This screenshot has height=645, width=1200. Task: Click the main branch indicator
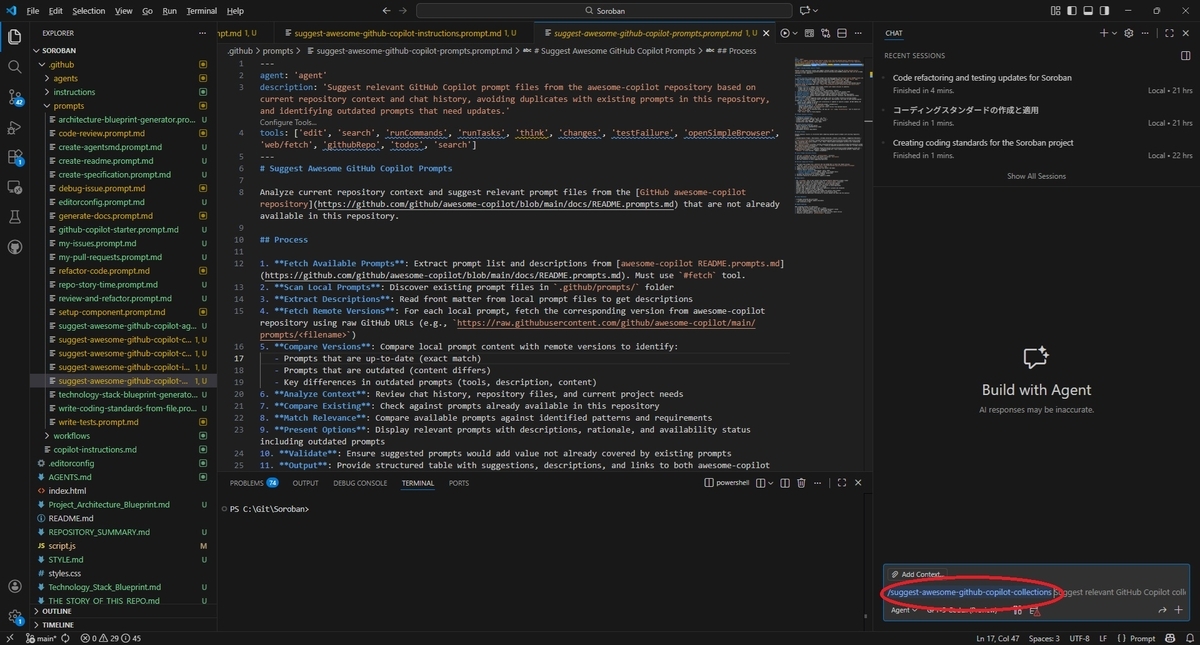pyautogui.click(x=42, y=638)
